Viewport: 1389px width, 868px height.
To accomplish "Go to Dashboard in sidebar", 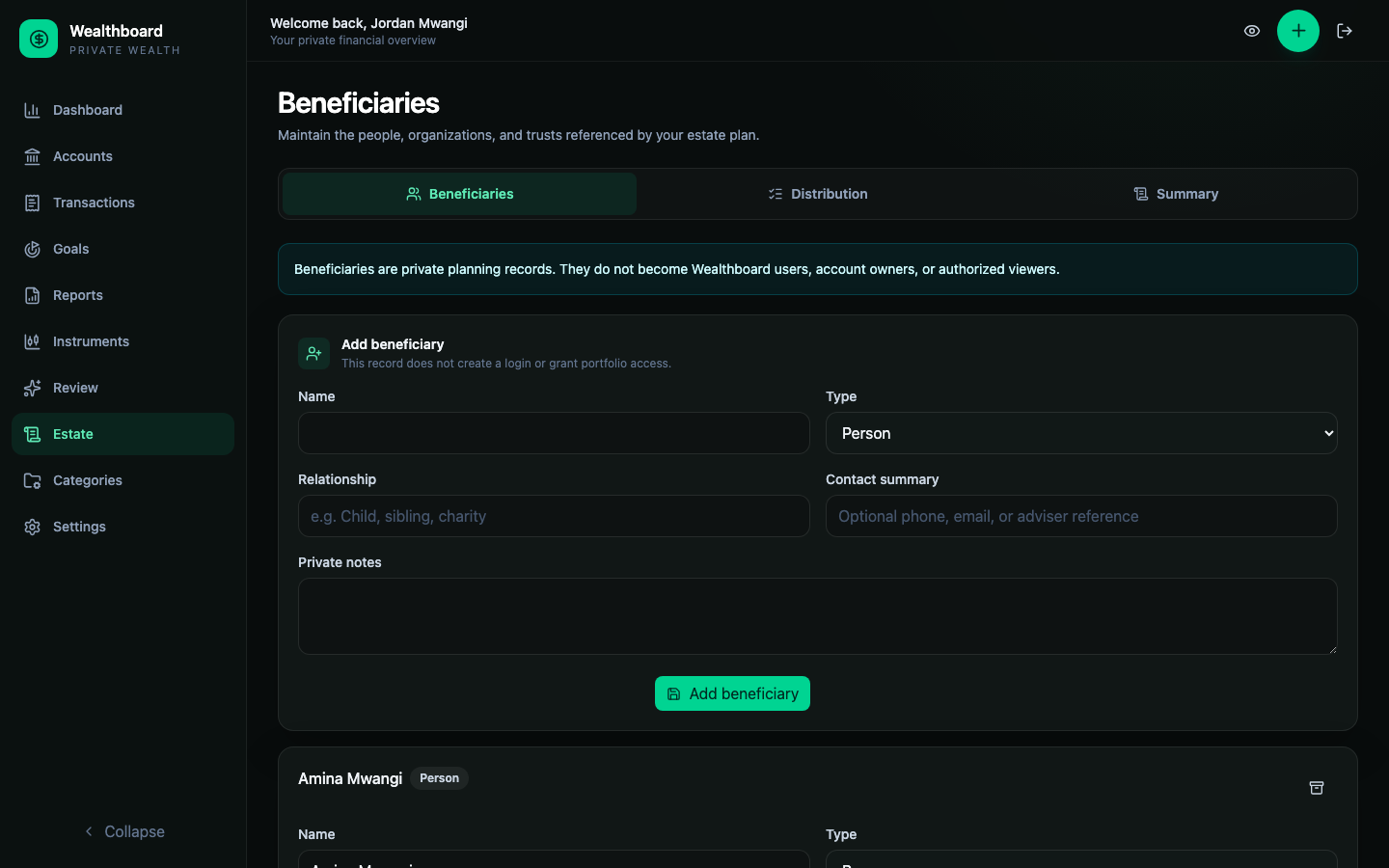I will tap(123, 110).
